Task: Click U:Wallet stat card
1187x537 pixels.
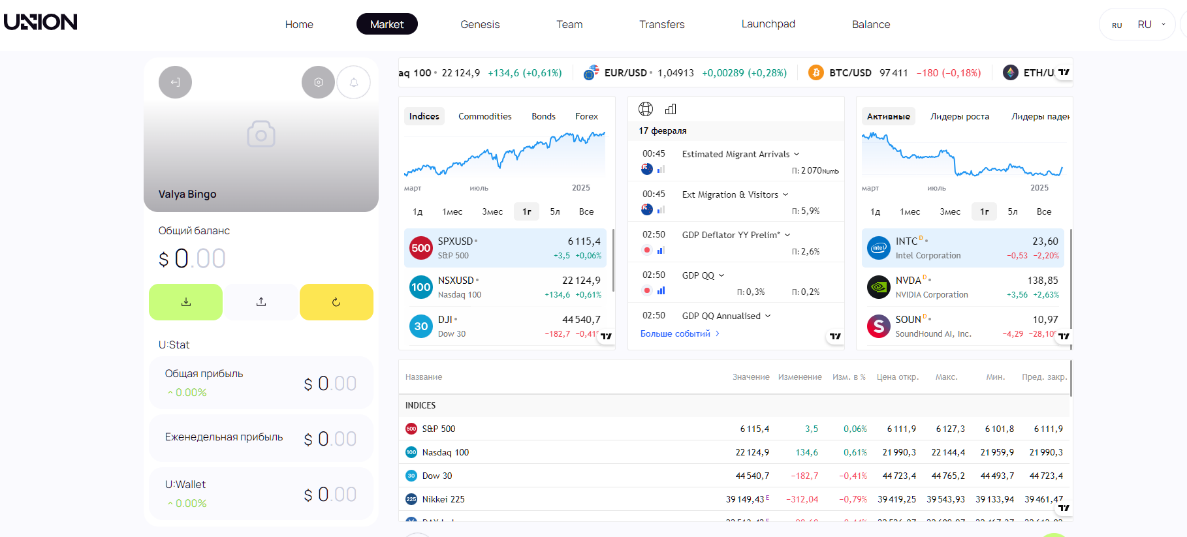Action: pos(261,494)
